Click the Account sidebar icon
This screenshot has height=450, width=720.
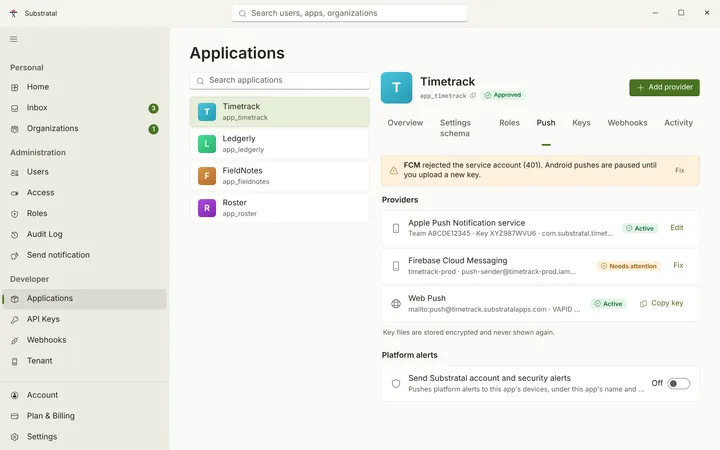(15, 395)
